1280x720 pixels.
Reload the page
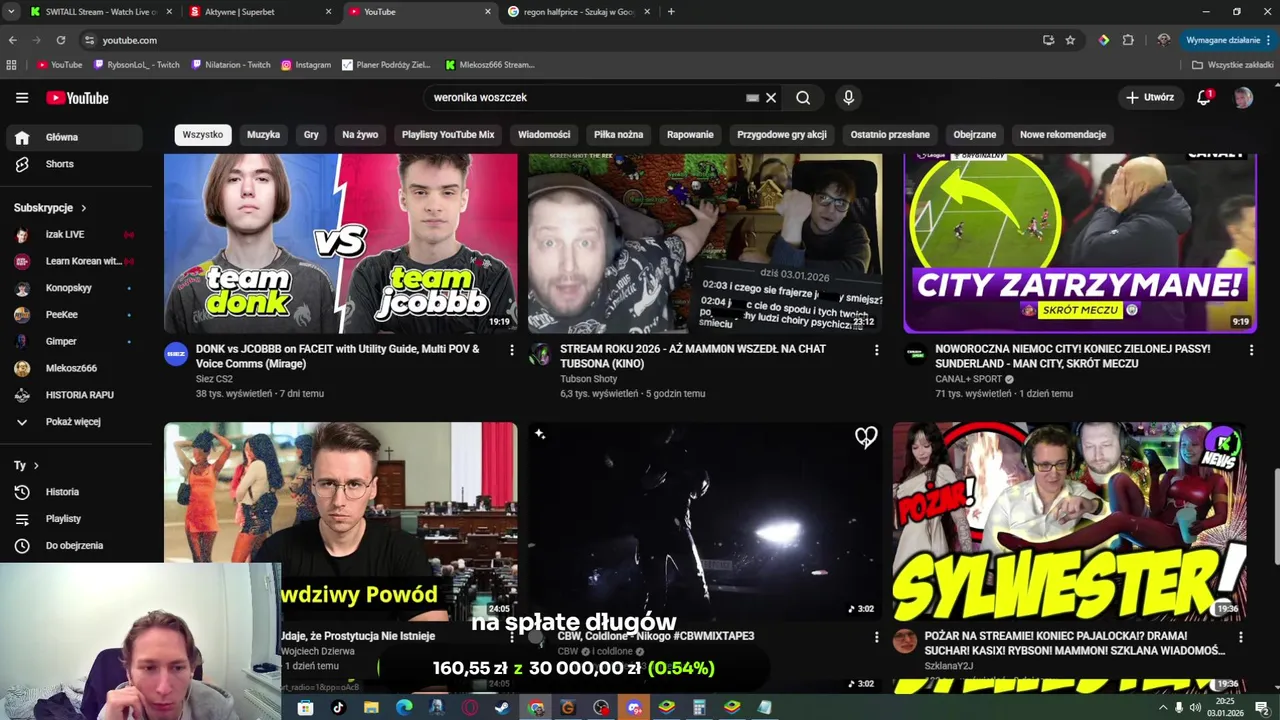click(x=61, y=40)
